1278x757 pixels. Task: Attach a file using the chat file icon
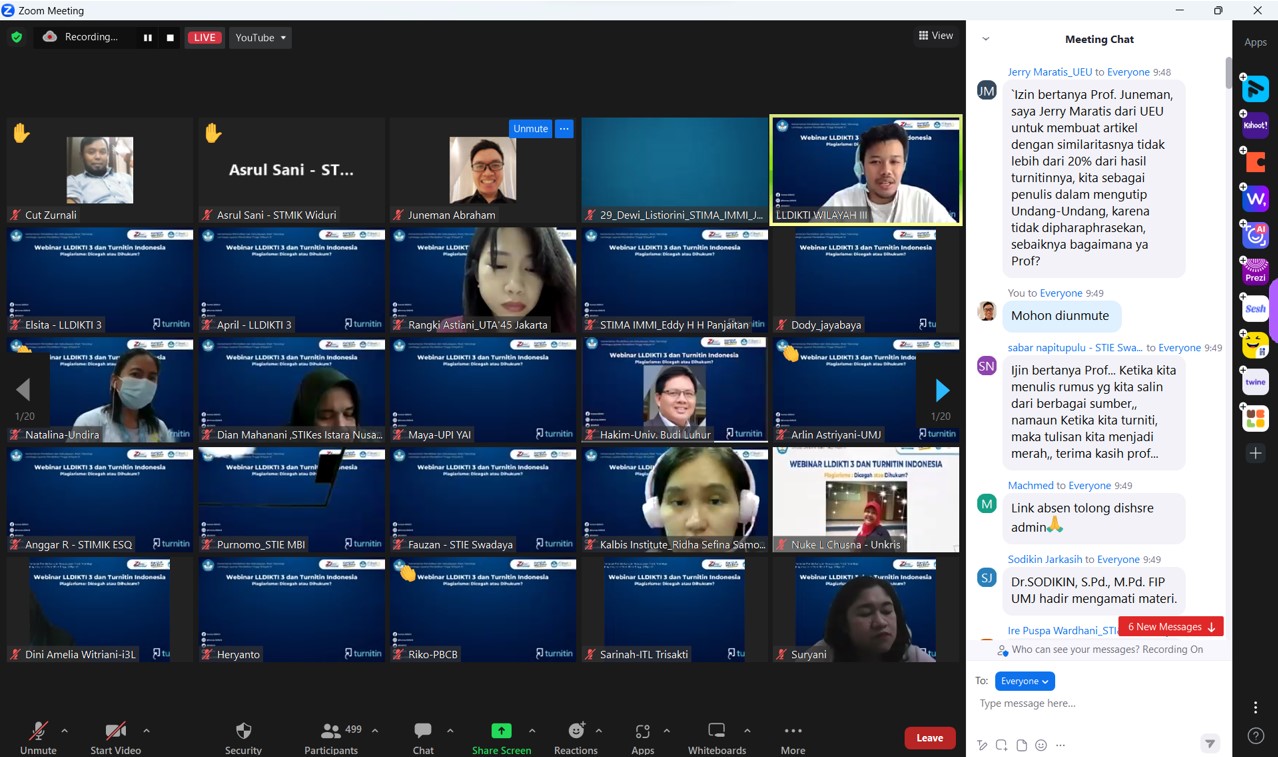tap(1021, 745)
